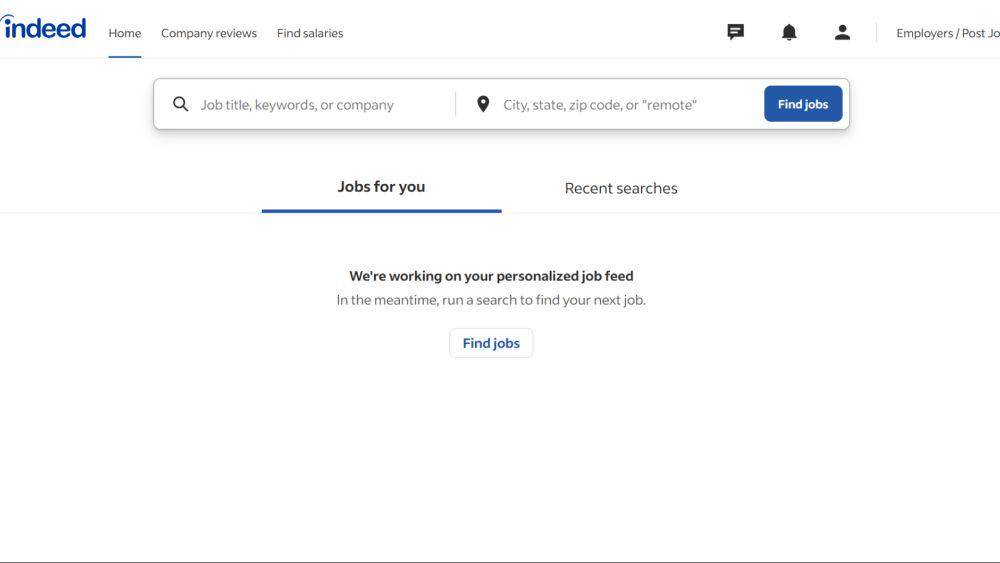Screen dimensions: 1000x563
Task: Switch to the Jobs for you tab
Action: point(381,187)
